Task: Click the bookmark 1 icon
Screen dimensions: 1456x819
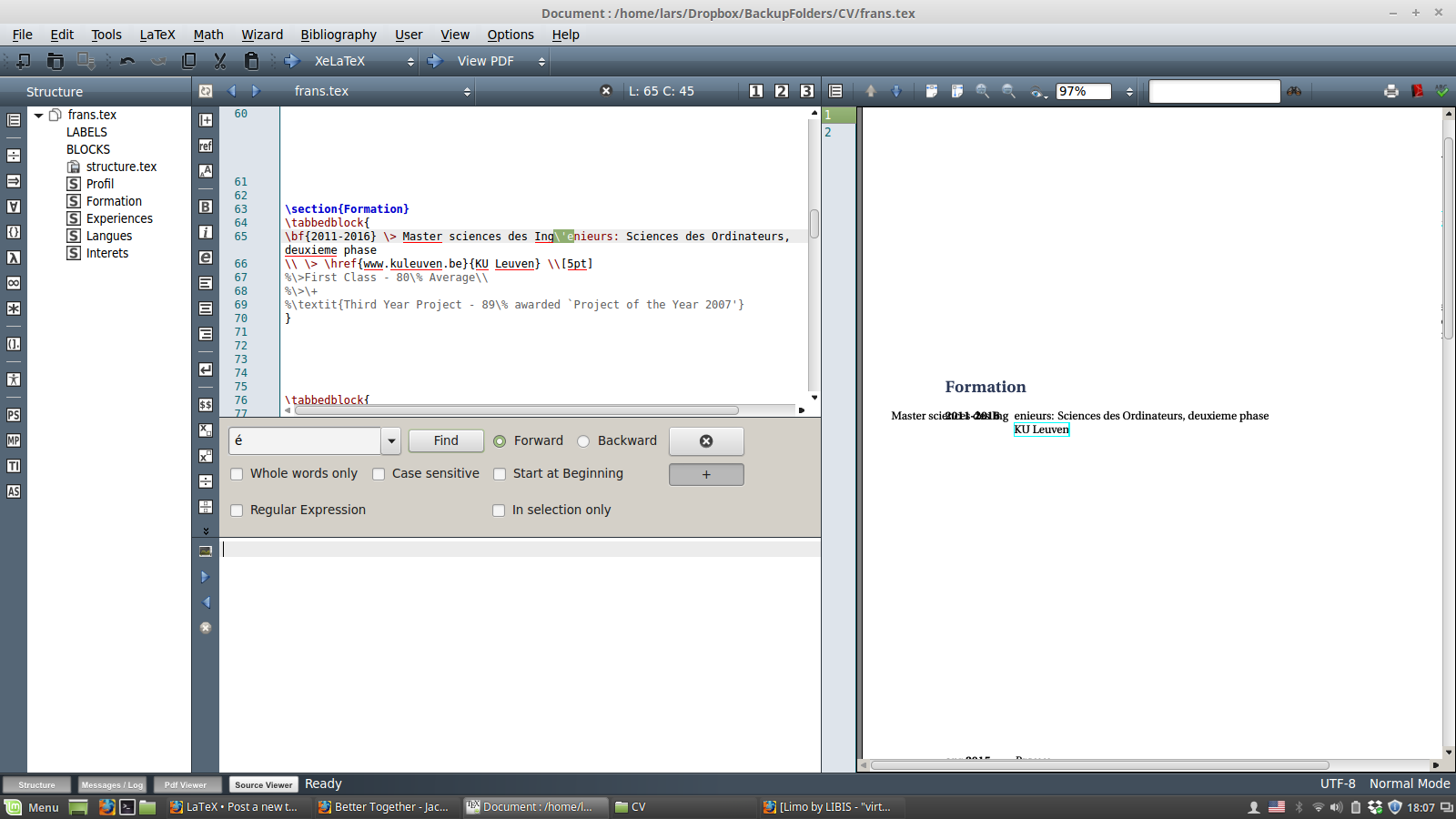Action: pos(756,91)
